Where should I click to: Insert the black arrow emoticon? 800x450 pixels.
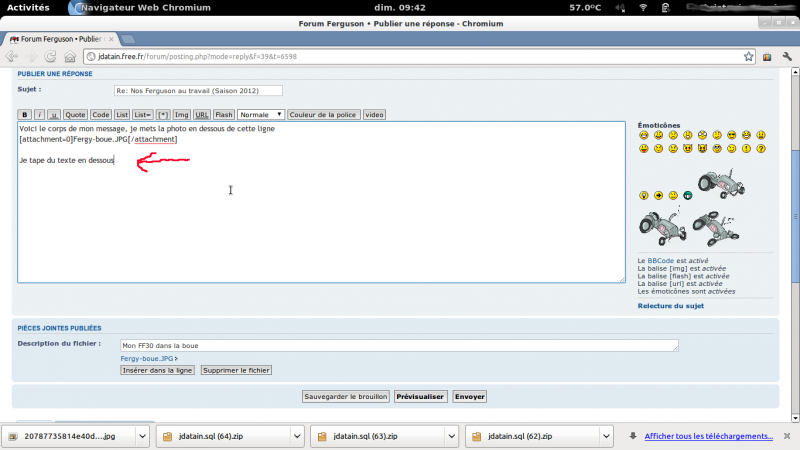[x=659, y=194]
